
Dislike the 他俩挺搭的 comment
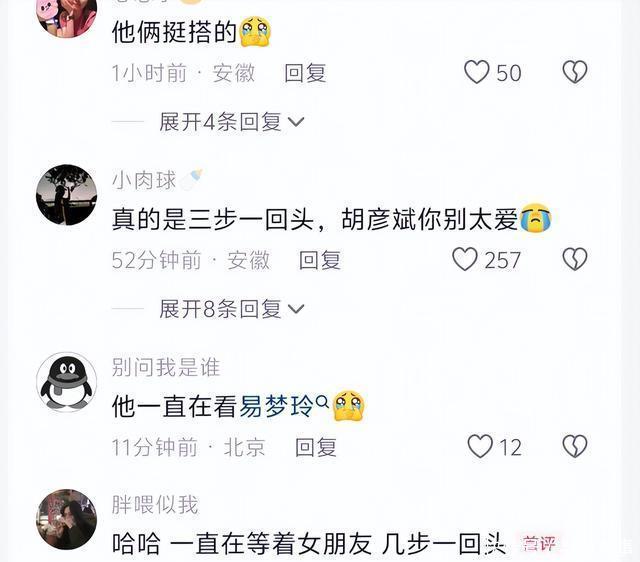click(575, 72)
